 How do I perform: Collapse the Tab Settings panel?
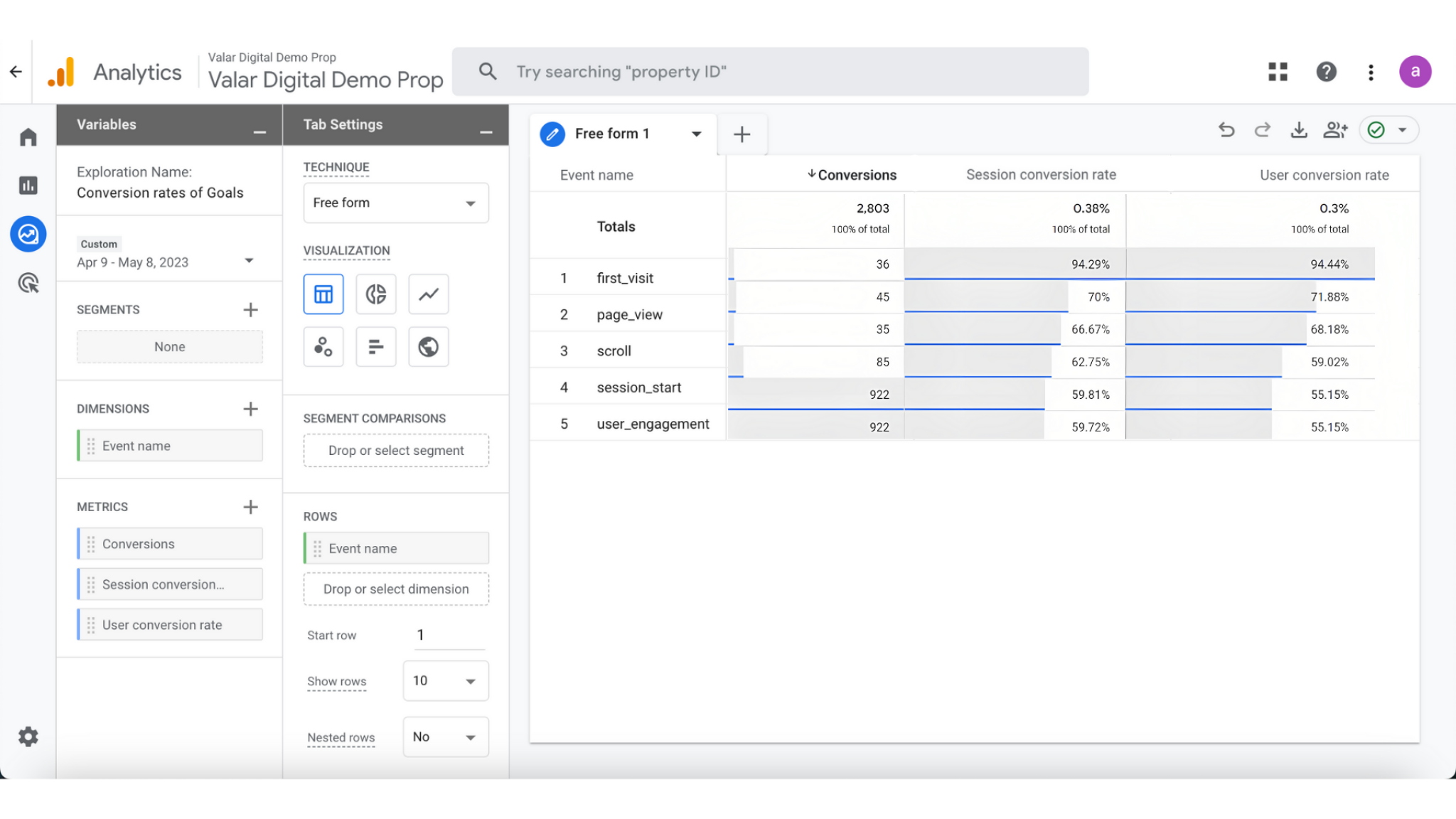[x=486, y=132]
